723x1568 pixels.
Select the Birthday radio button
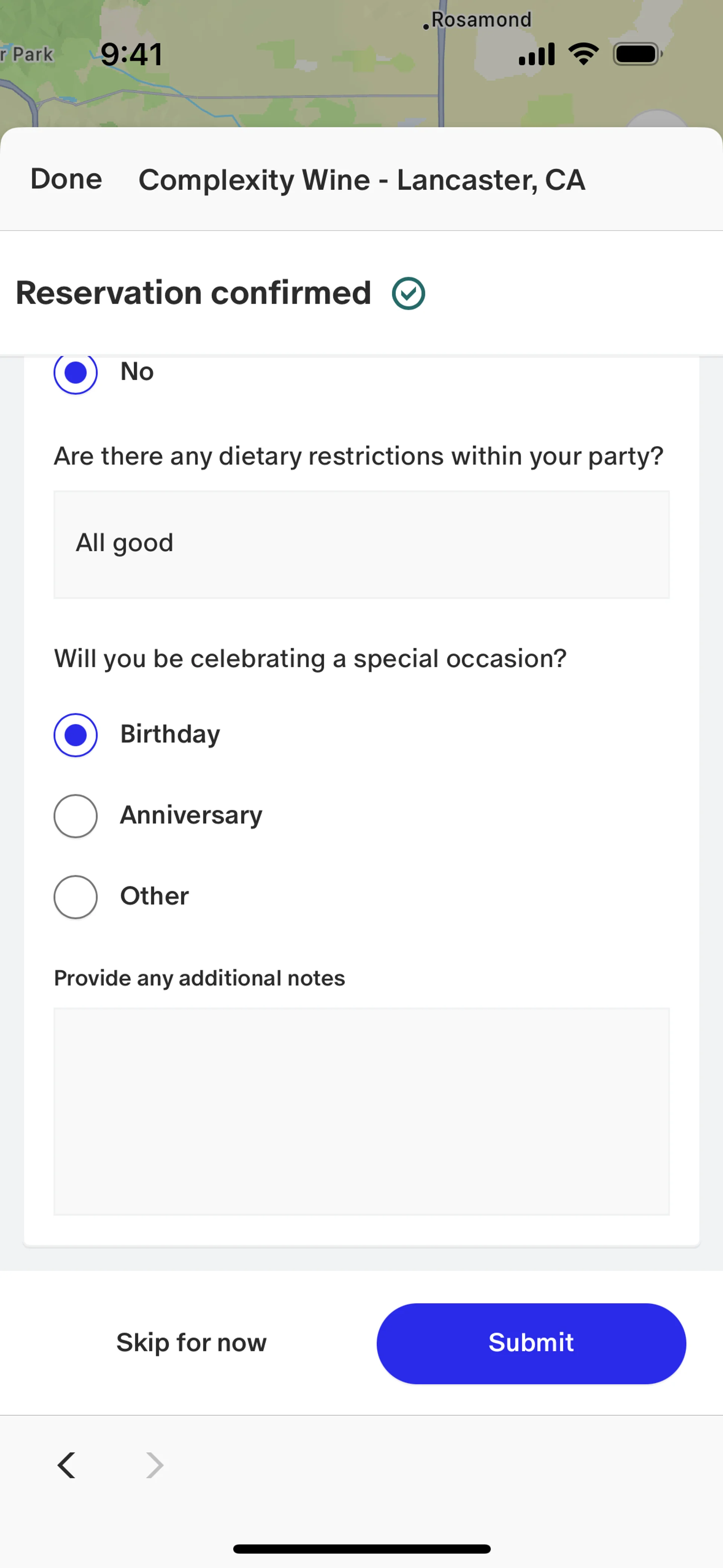[75, 735]
